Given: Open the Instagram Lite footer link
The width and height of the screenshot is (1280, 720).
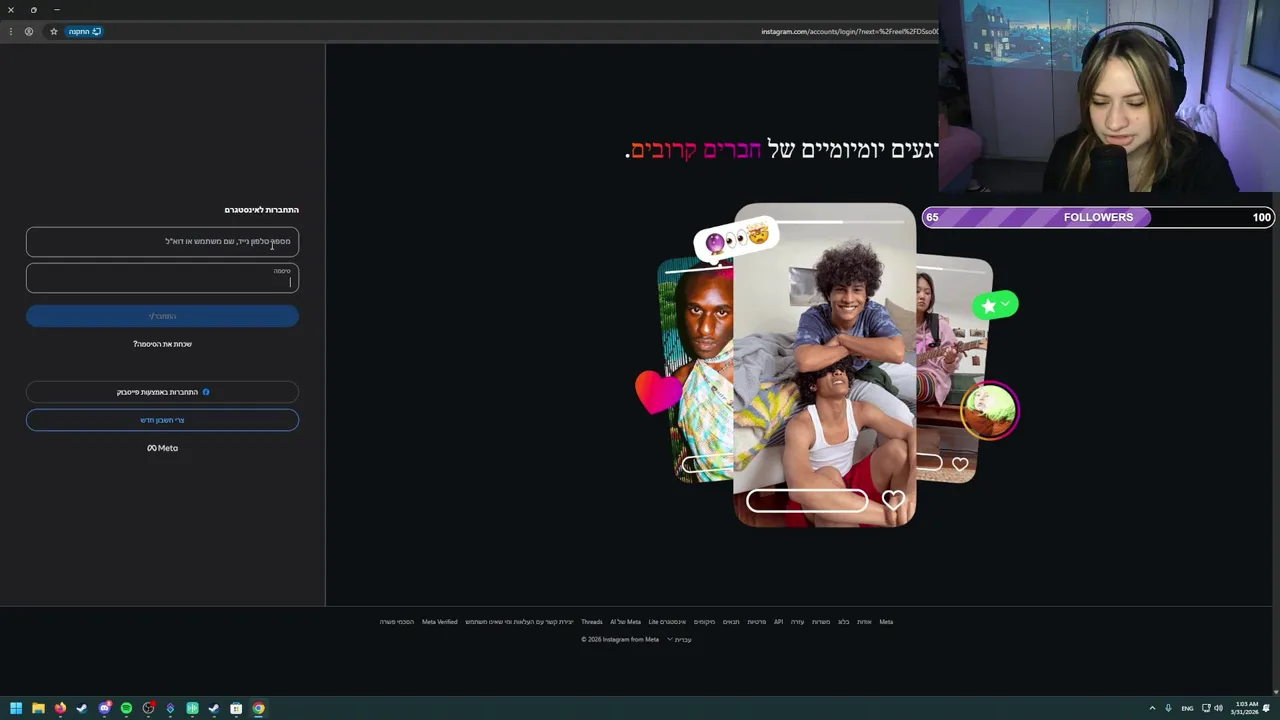Looking at the screenshot, I should (667, 622).
